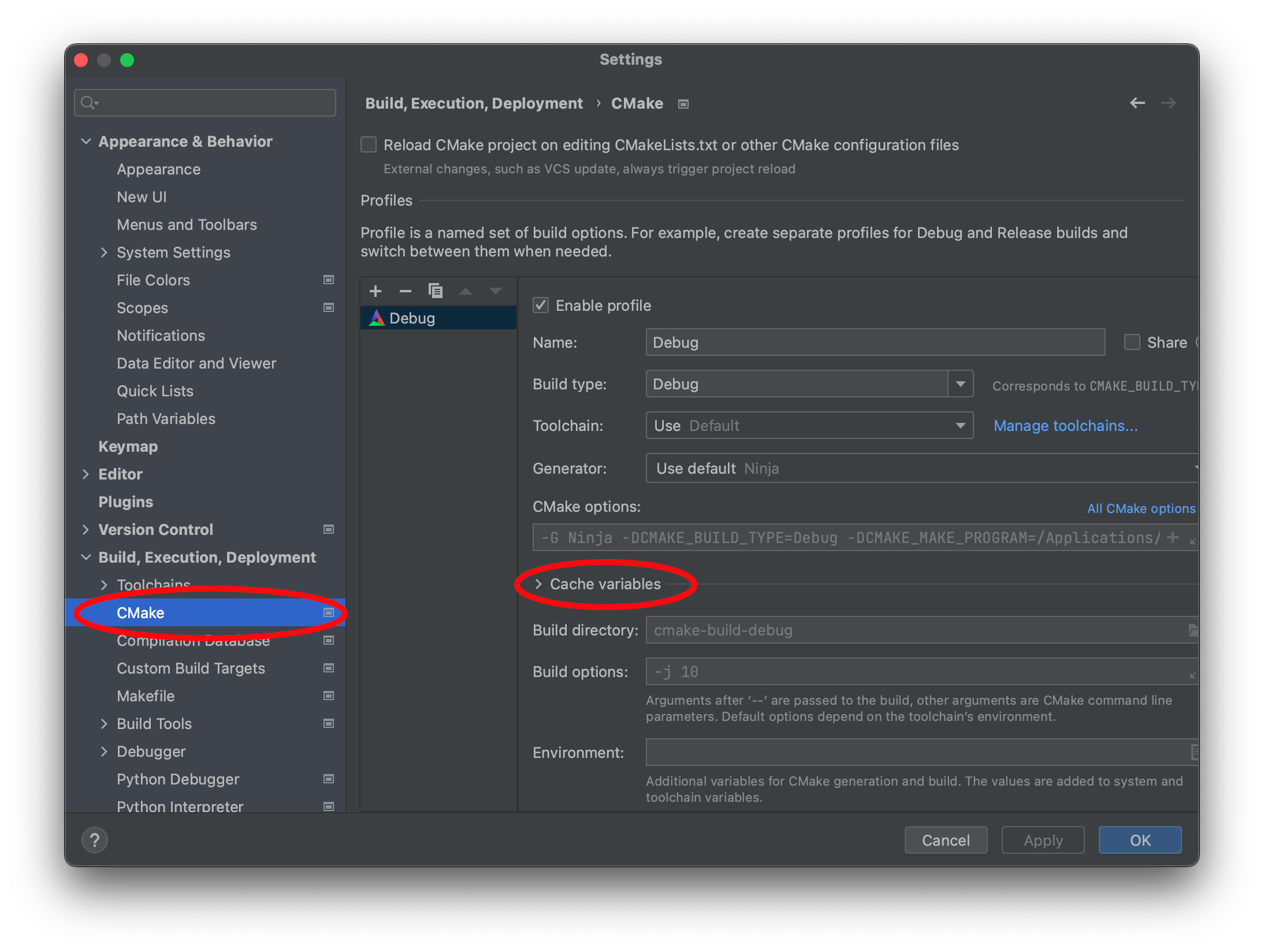Open Menus and Toolbars page
The image size is (1264, 952).
(x=187, y=225)
